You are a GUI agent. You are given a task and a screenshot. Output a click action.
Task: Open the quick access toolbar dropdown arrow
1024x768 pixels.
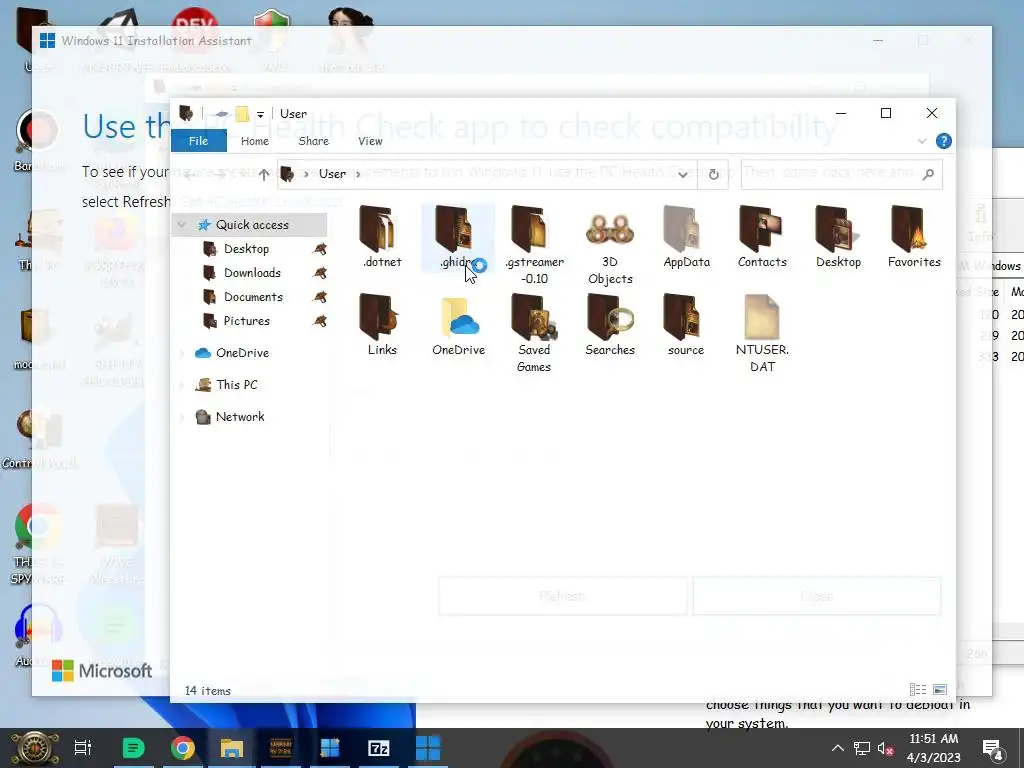coord(260,114)
